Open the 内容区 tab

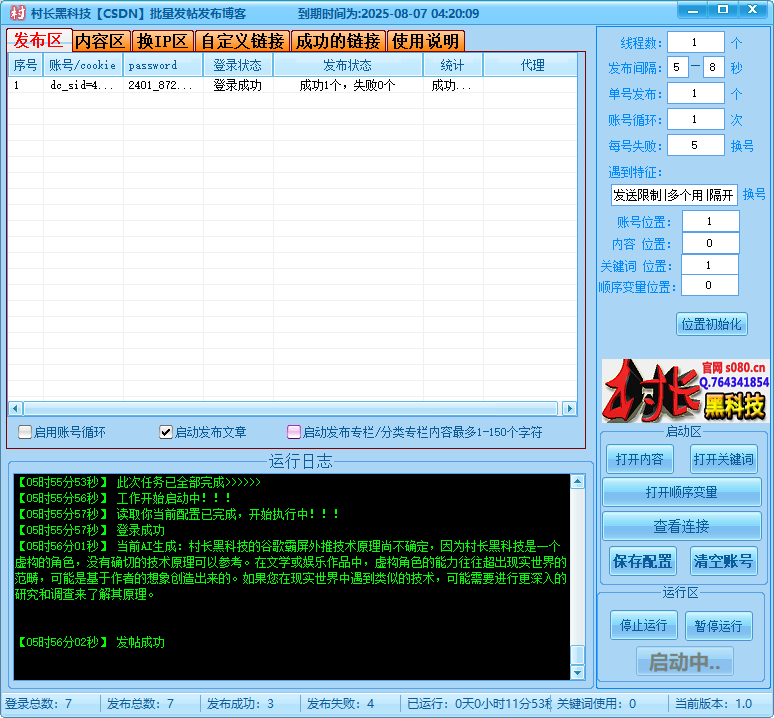coord(101,41)
